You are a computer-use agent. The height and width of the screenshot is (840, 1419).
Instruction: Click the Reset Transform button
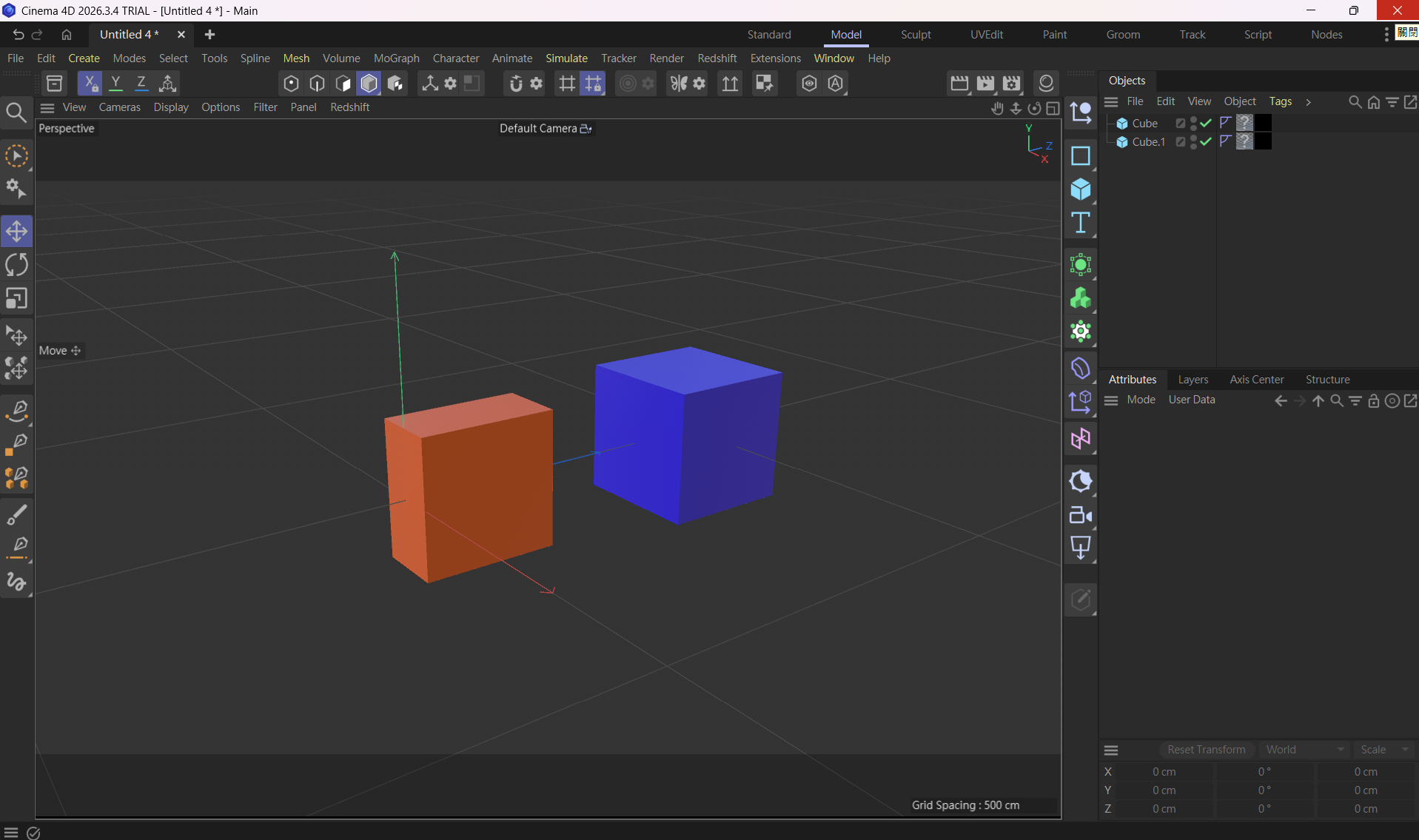point(1206,750)
